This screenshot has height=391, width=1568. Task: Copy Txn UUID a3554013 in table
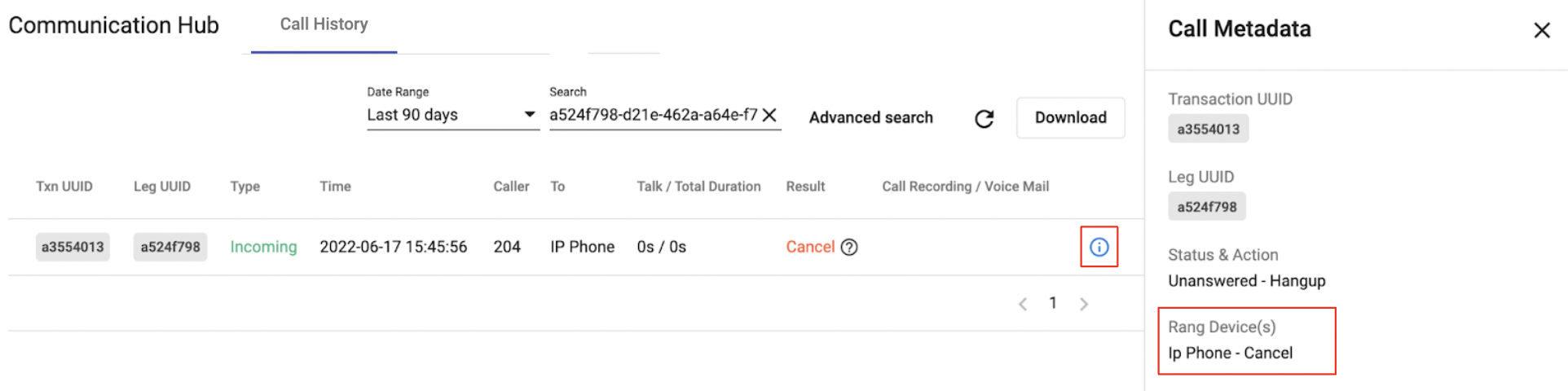pos(73,247)
